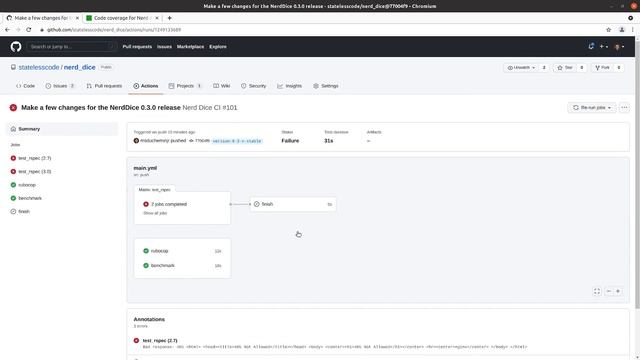Viewport: 640px width, 360px height.
Task: Open the Chromium profile icon
Action: click(622, 30)
